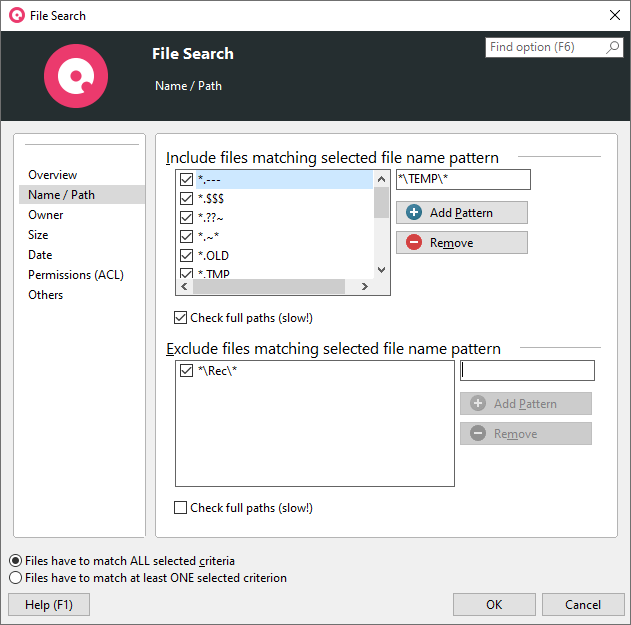This screenshot has height=625, width=631.
Task: Click the pink File Search logo
Action: pos(76,76)
